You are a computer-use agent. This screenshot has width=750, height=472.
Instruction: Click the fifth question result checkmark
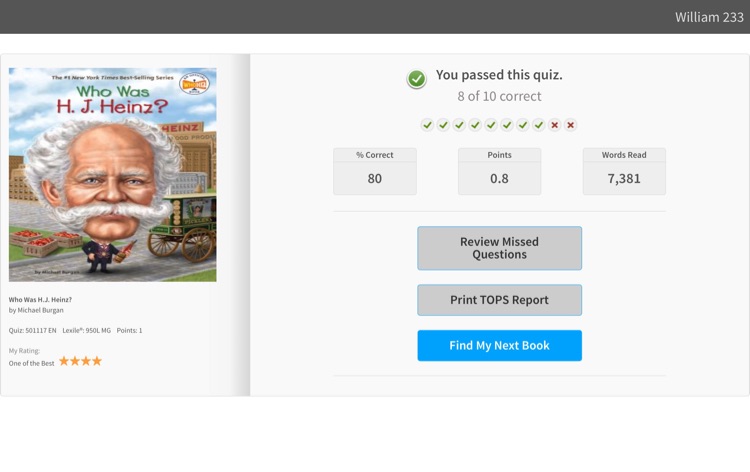click(491, 125)
